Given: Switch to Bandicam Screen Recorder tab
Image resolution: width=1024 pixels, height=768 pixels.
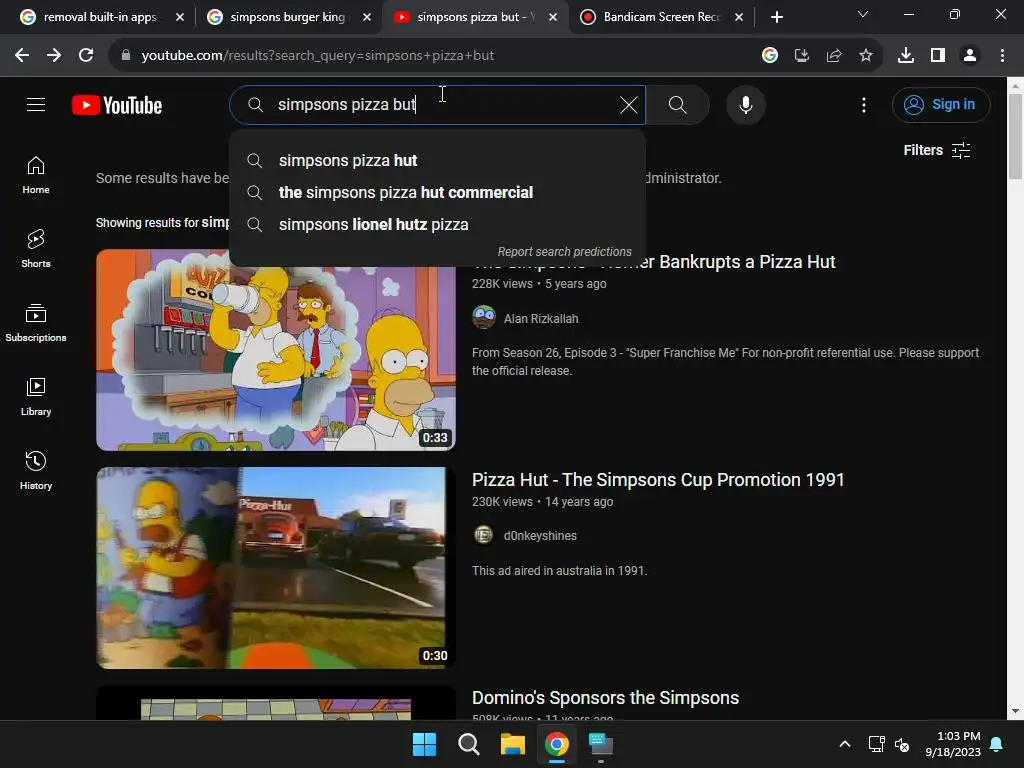Looking at the screenshot, I should [661, 17].
